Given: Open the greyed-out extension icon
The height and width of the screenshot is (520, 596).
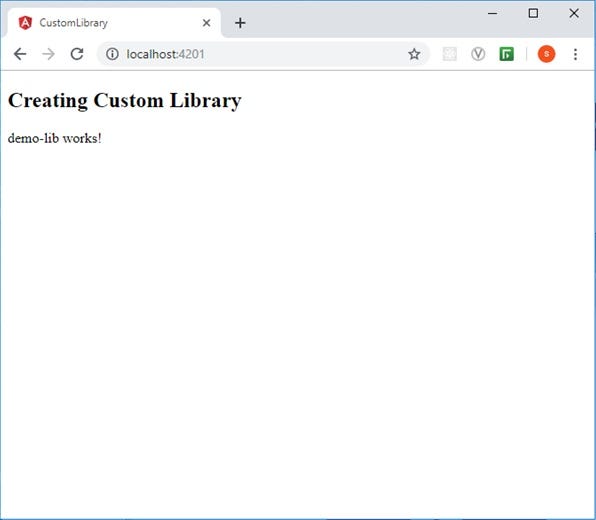Looking at the screenshot, I should (449, 54).
